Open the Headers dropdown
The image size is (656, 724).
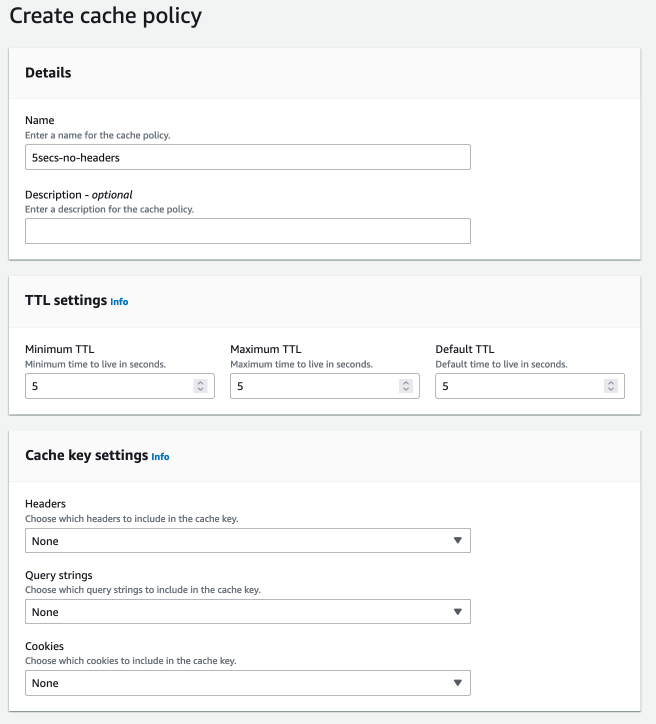(247, 541)
